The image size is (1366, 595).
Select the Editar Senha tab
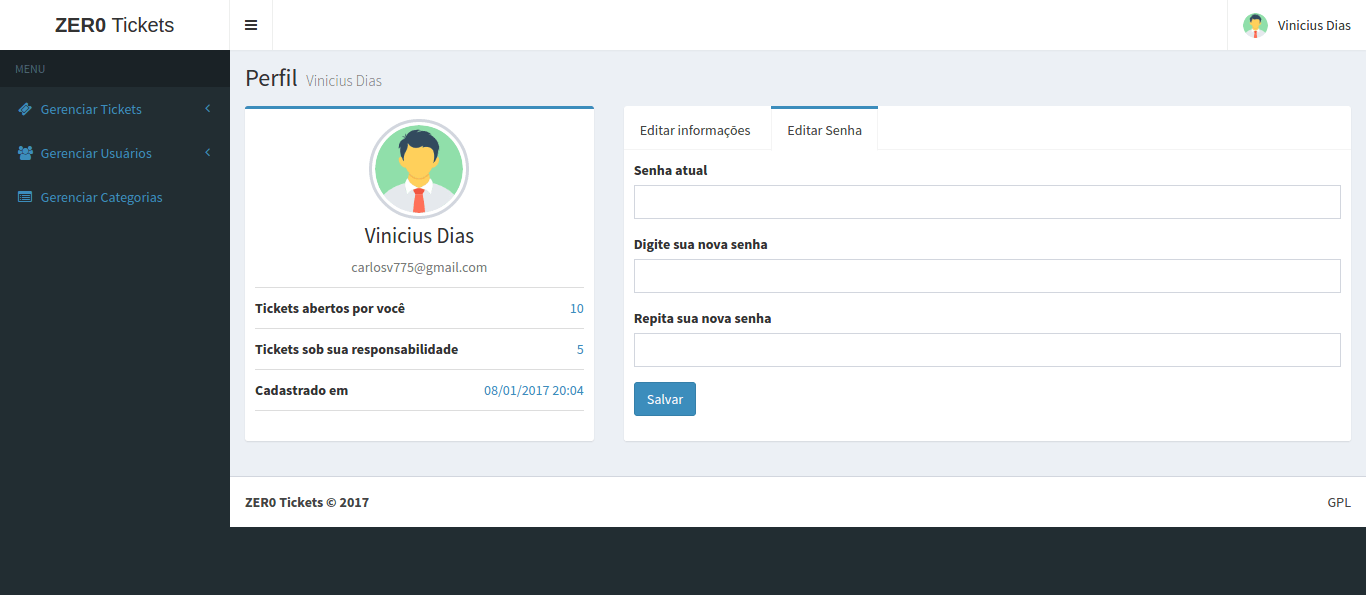coord(824,129)
